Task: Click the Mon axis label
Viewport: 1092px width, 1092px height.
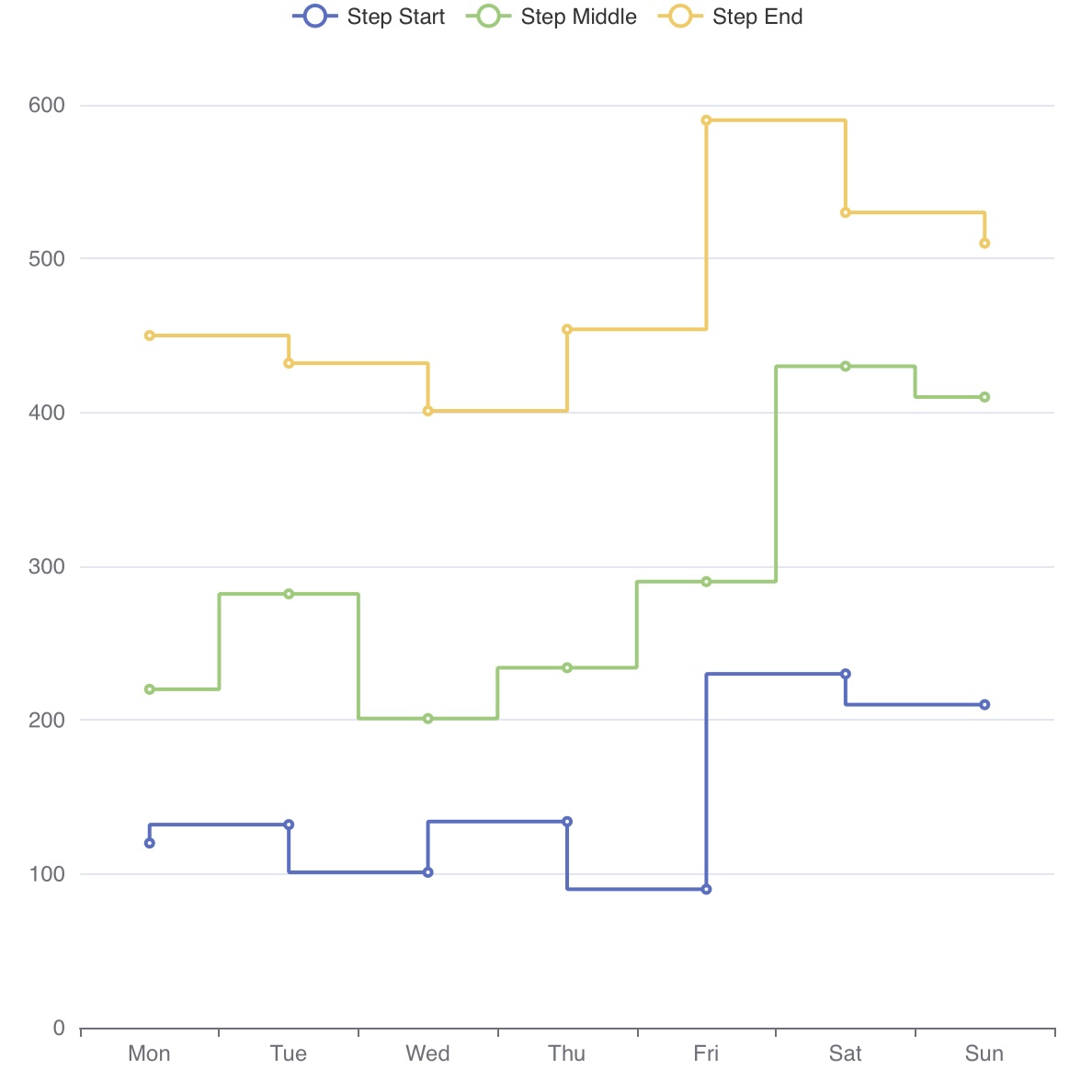Action: tap(149, 1053)
